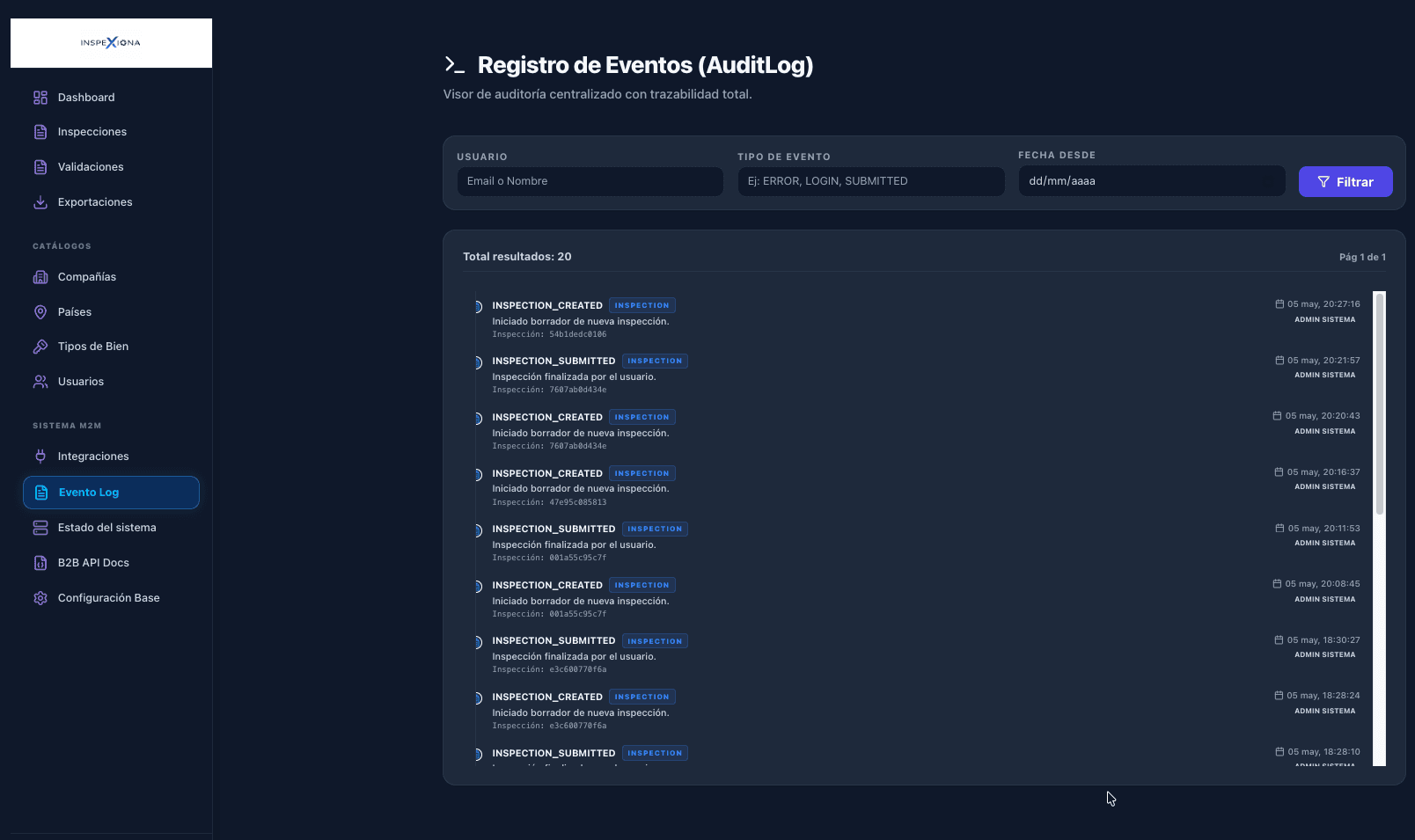
Task: Click the terminal icon beside page title
Action: pos(454,64)
